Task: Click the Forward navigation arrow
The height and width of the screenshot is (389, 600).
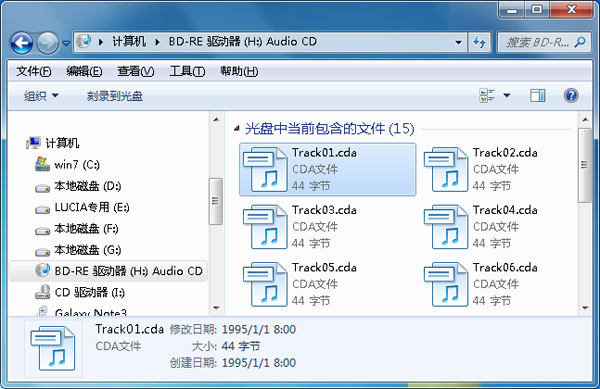Action: point(47,42)
